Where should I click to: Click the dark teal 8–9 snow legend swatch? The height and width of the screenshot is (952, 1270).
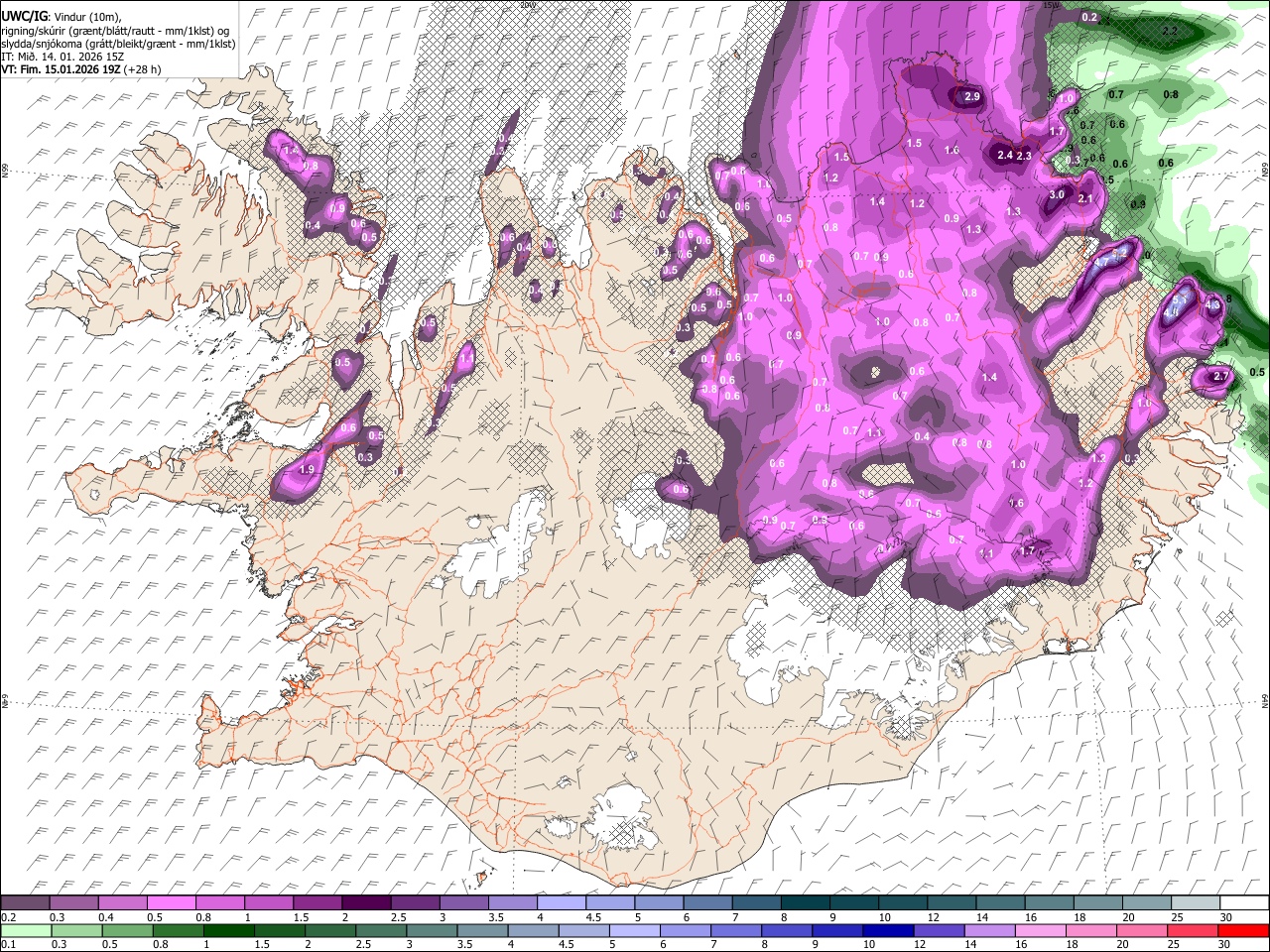pyautogui.click(x=806, y=902)
